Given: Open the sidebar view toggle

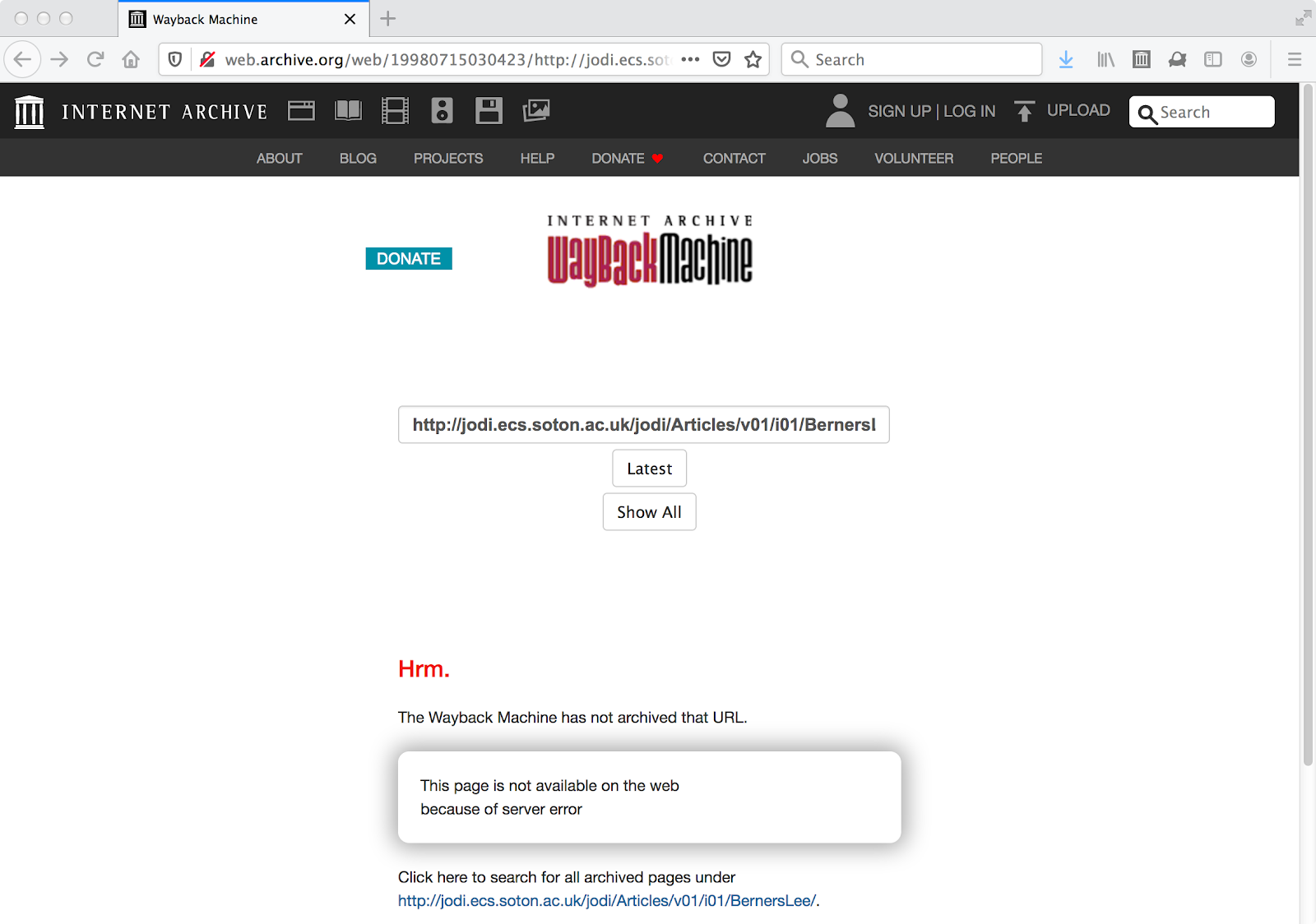Looking at the screenshot, I should click(1213, 59).
